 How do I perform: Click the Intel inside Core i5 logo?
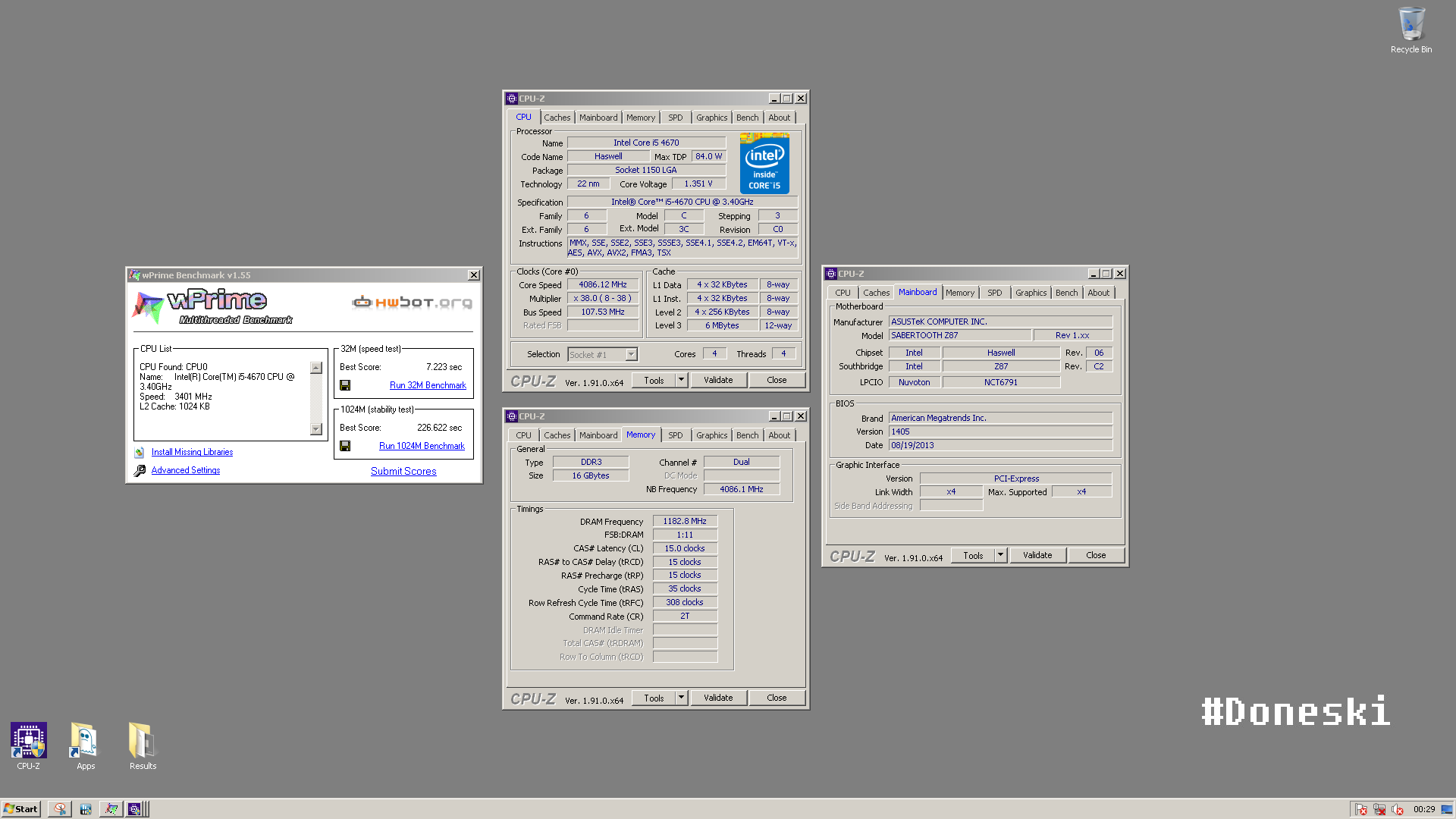point(764,164)
